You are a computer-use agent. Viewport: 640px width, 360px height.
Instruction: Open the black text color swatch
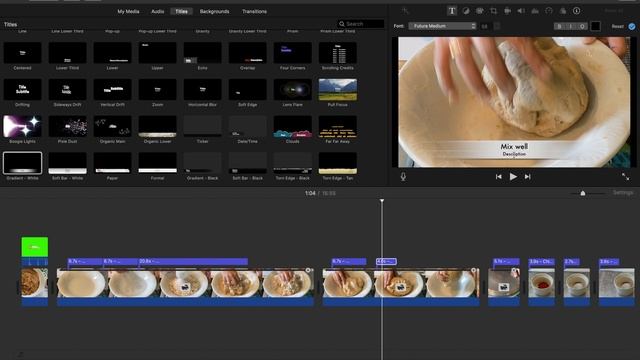click(596, 26)
